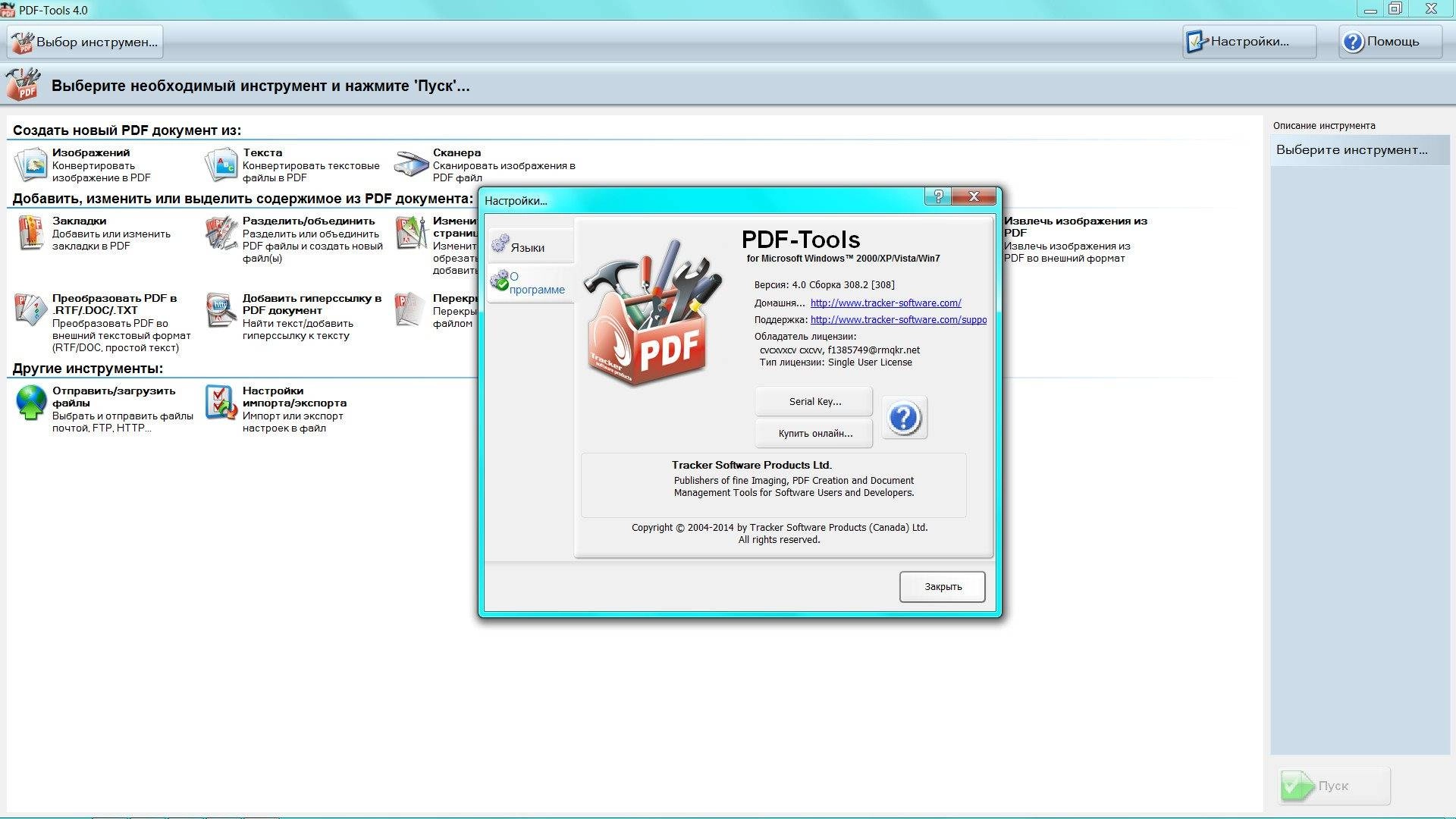This screenshot has height=819, width=1456.
Task: Click the Tracker Software Products Ltd. heading
Action: (752, 465)
